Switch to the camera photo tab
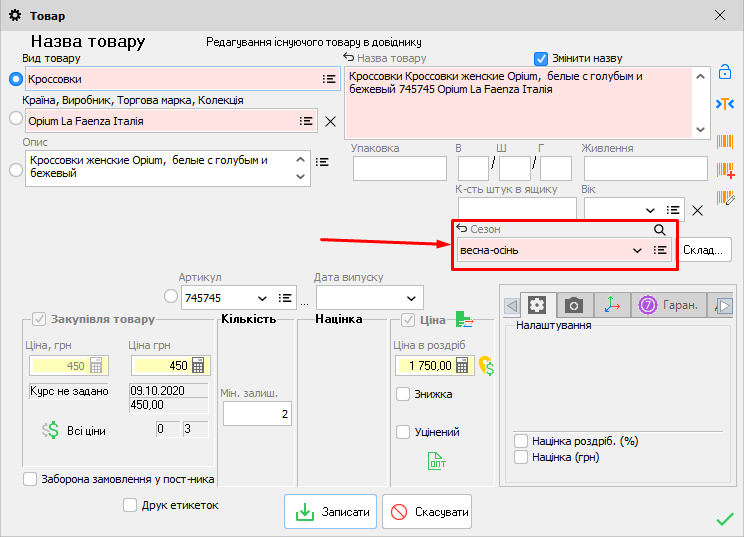Screen dimensions: 744x537 click(x=574, y=305)
